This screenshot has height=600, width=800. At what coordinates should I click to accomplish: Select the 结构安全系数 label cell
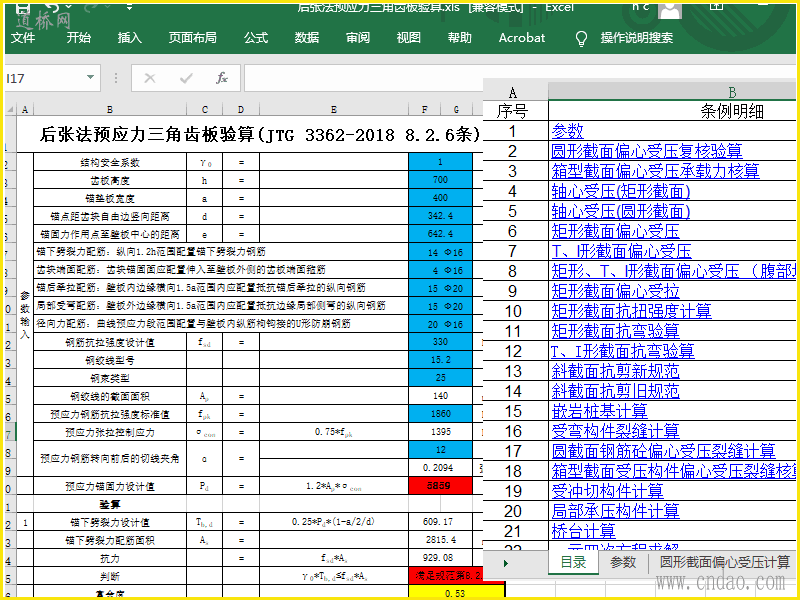[x=110, y=162]
